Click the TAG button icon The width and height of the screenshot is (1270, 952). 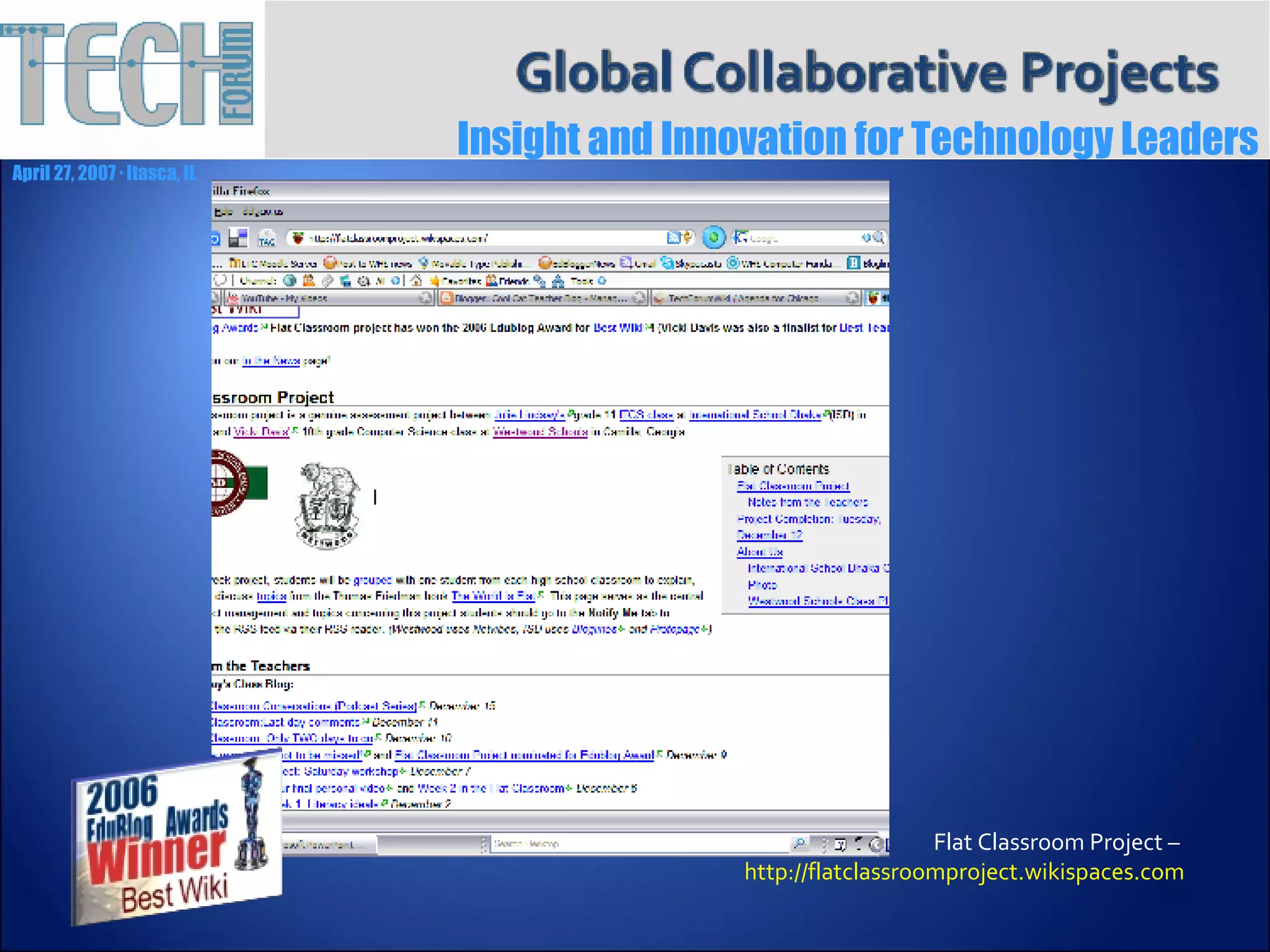(x=267, y=238)
